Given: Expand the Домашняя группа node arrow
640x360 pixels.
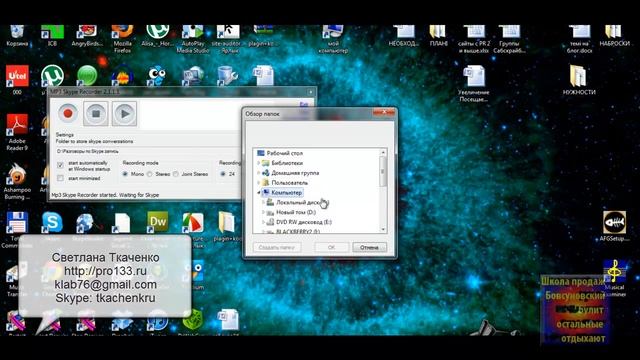Looking at the screenshot, I should point(258,173).
